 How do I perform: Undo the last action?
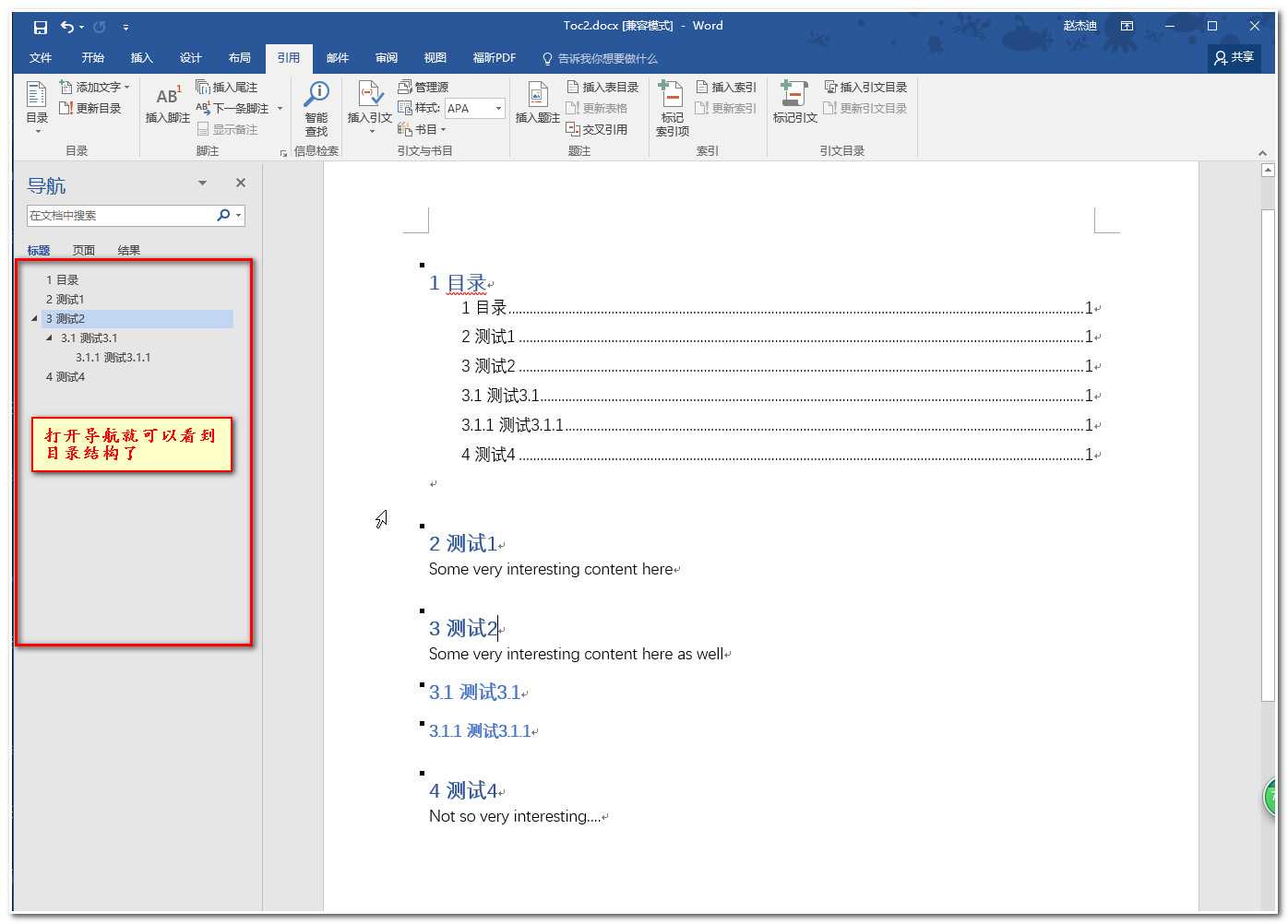67,27
